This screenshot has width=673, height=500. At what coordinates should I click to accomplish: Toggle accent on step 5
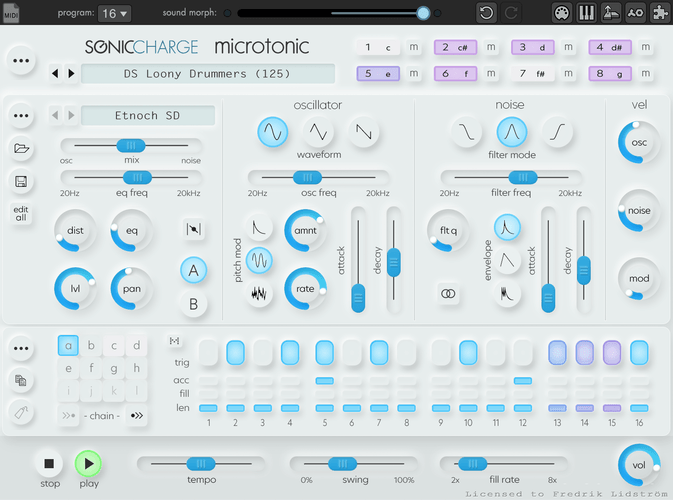pos(324,381)
